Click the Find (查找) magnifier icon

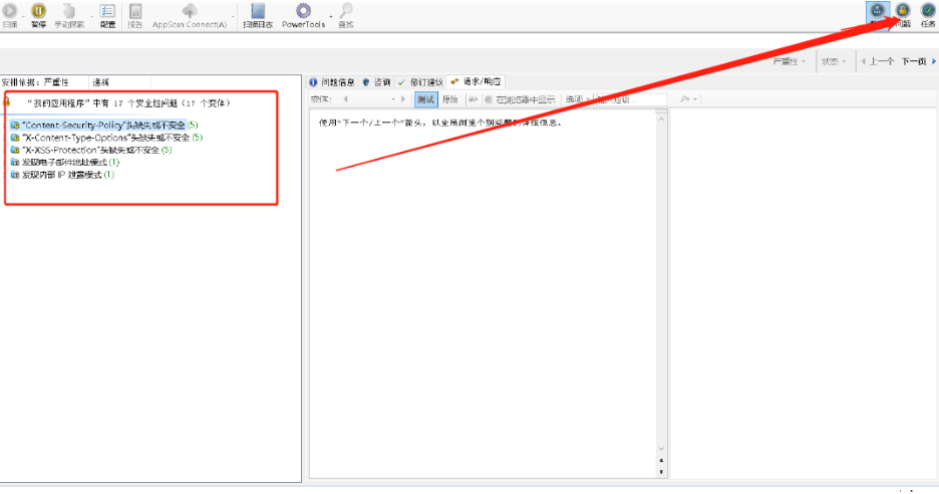click(x=346, y=10)
